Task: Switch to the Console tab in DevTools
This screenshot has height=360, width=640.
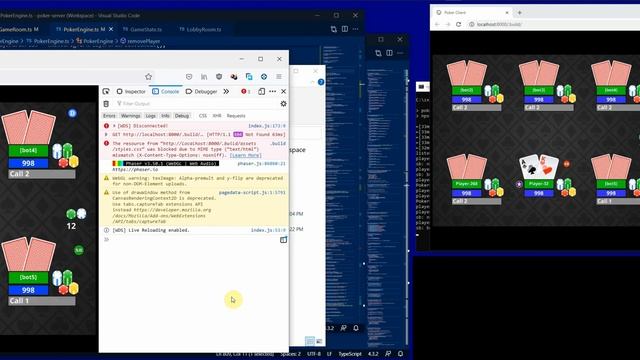Action: (166, 91)
